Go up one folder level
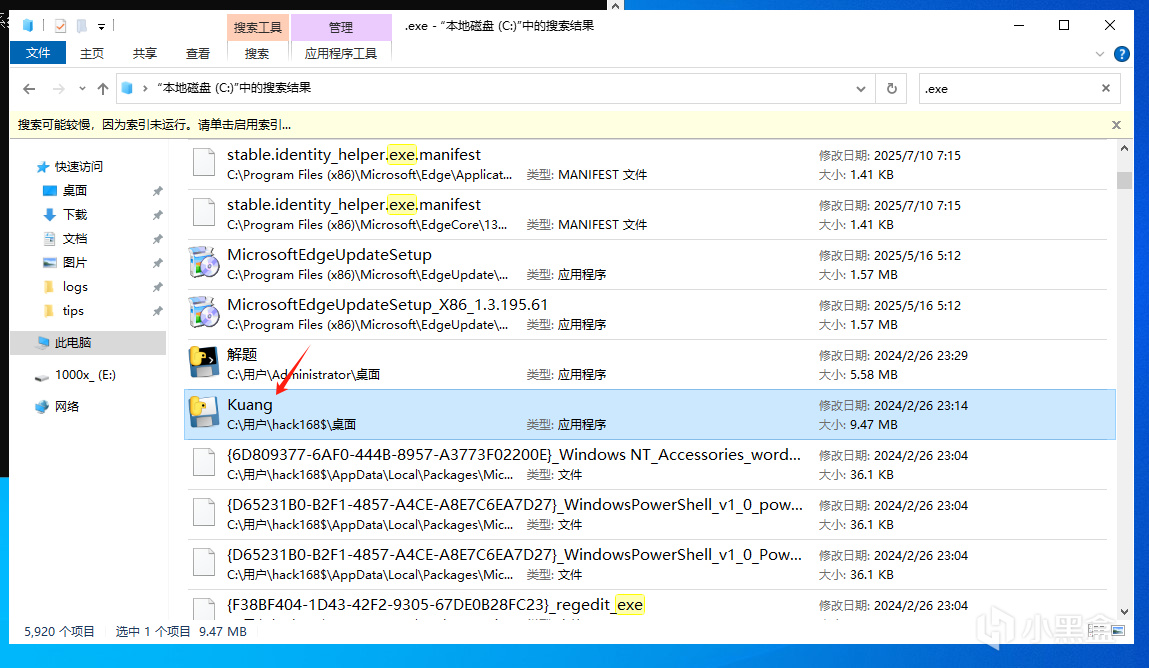The height and width of the screenshot is (668, 1149). [x=103, y=89]
